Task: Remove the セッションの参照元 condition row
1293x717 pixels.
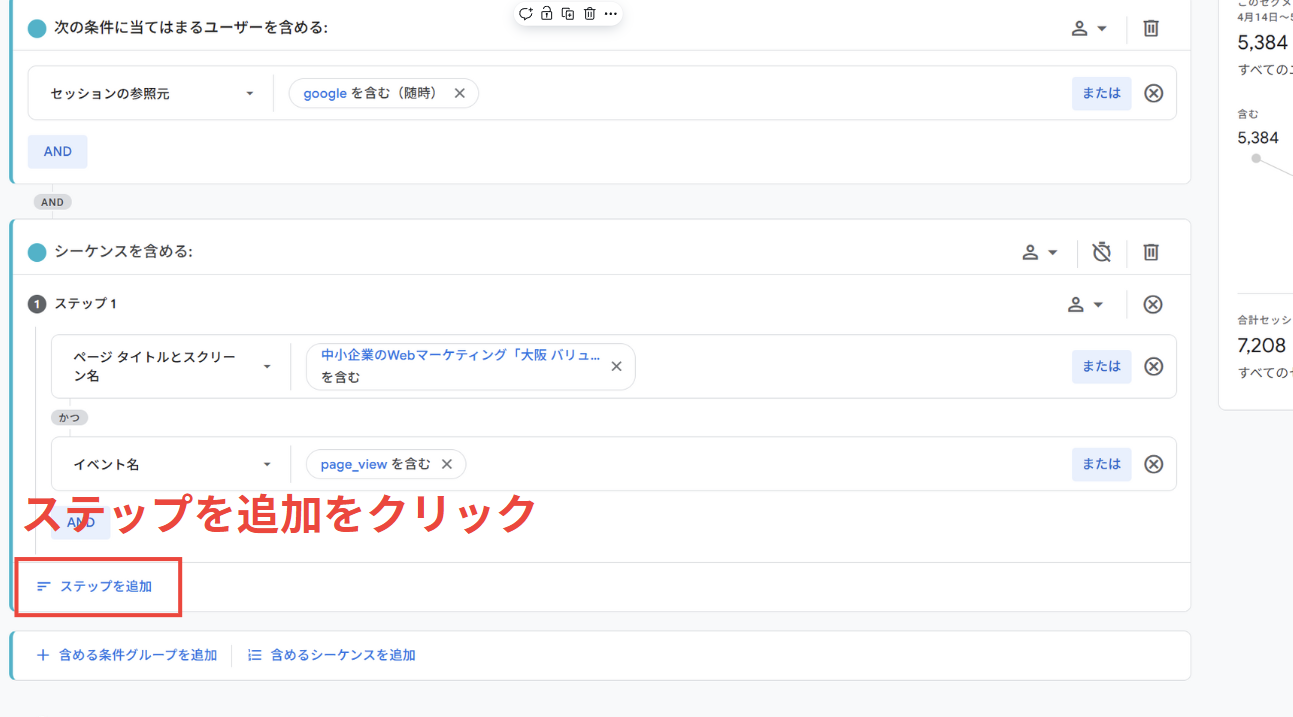Action: point(1154,93)
